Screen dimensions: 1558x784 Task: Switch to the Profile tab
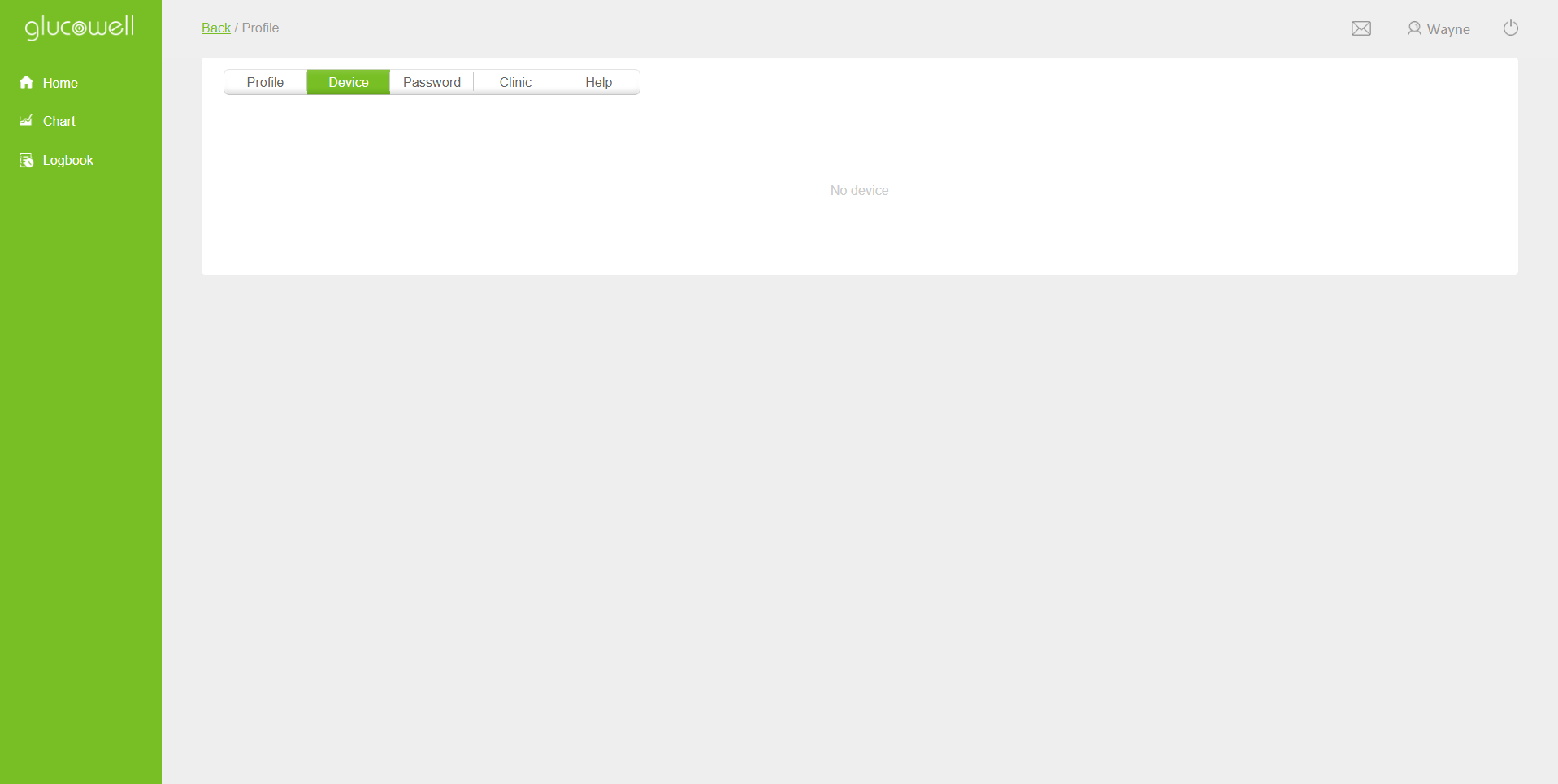pos(265,82)
